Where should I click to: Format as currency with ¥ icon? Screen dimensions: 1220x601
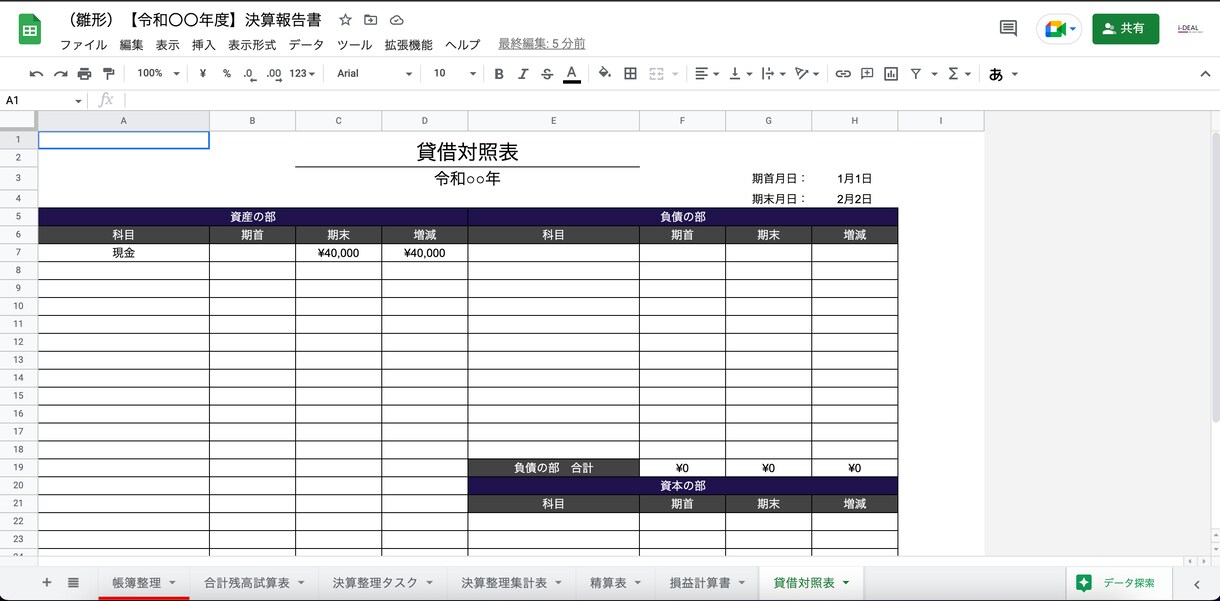(x=203, y=74)
